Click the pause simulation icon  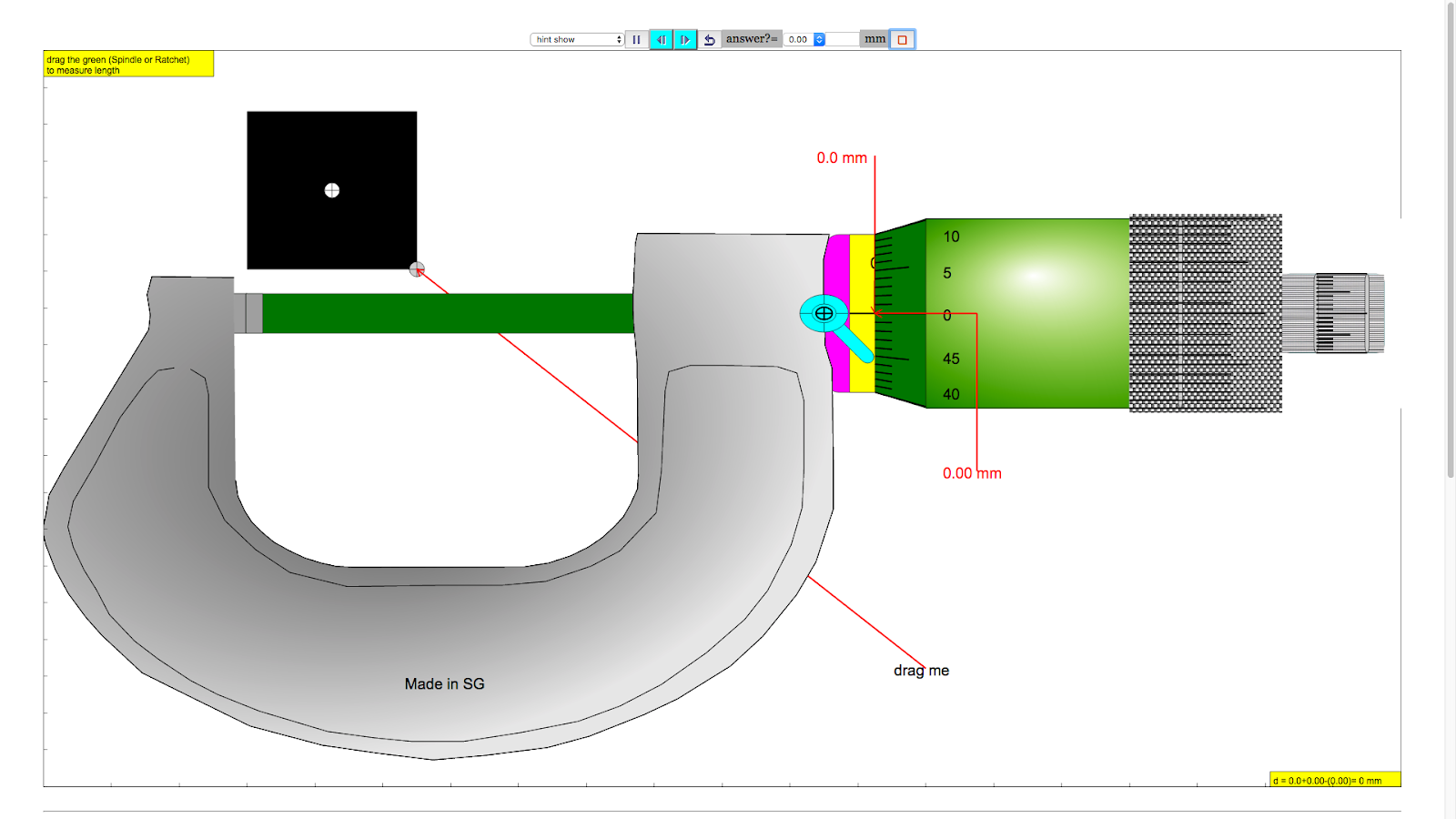pyautogui.click(x=637, y=39)
